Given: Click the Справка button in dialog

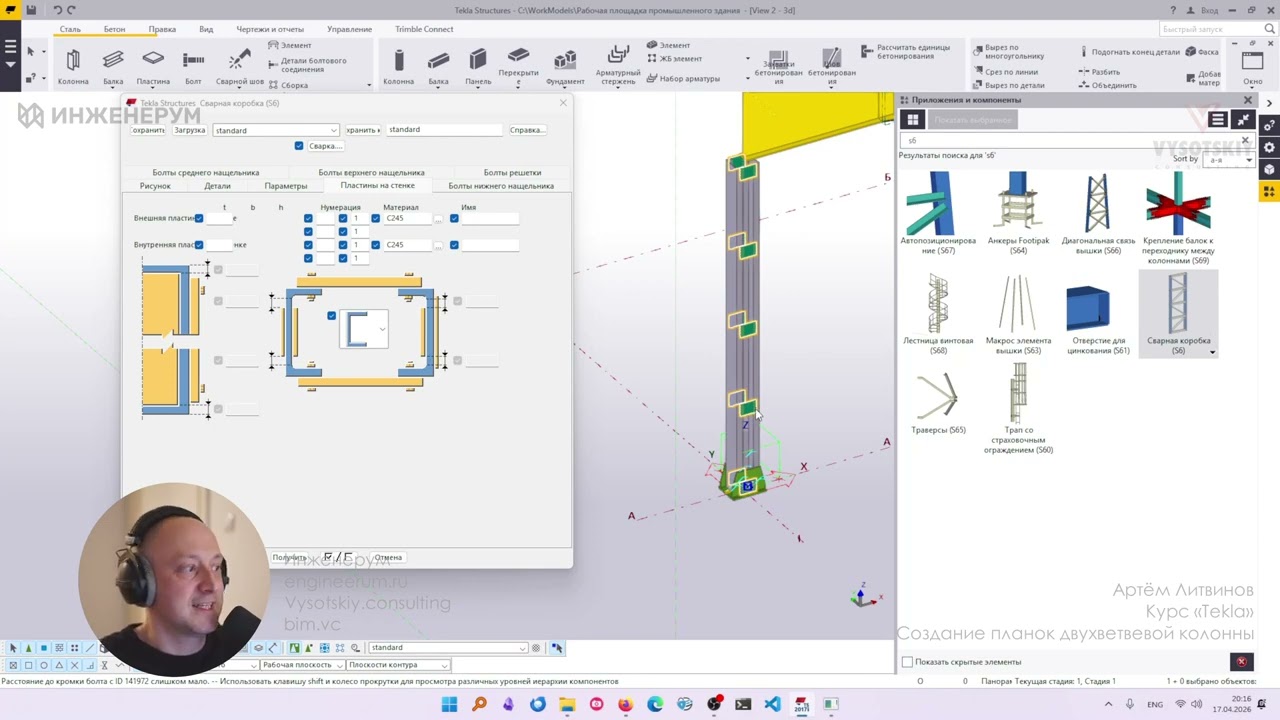Looking at the screenshot, I should coord(527,130).
